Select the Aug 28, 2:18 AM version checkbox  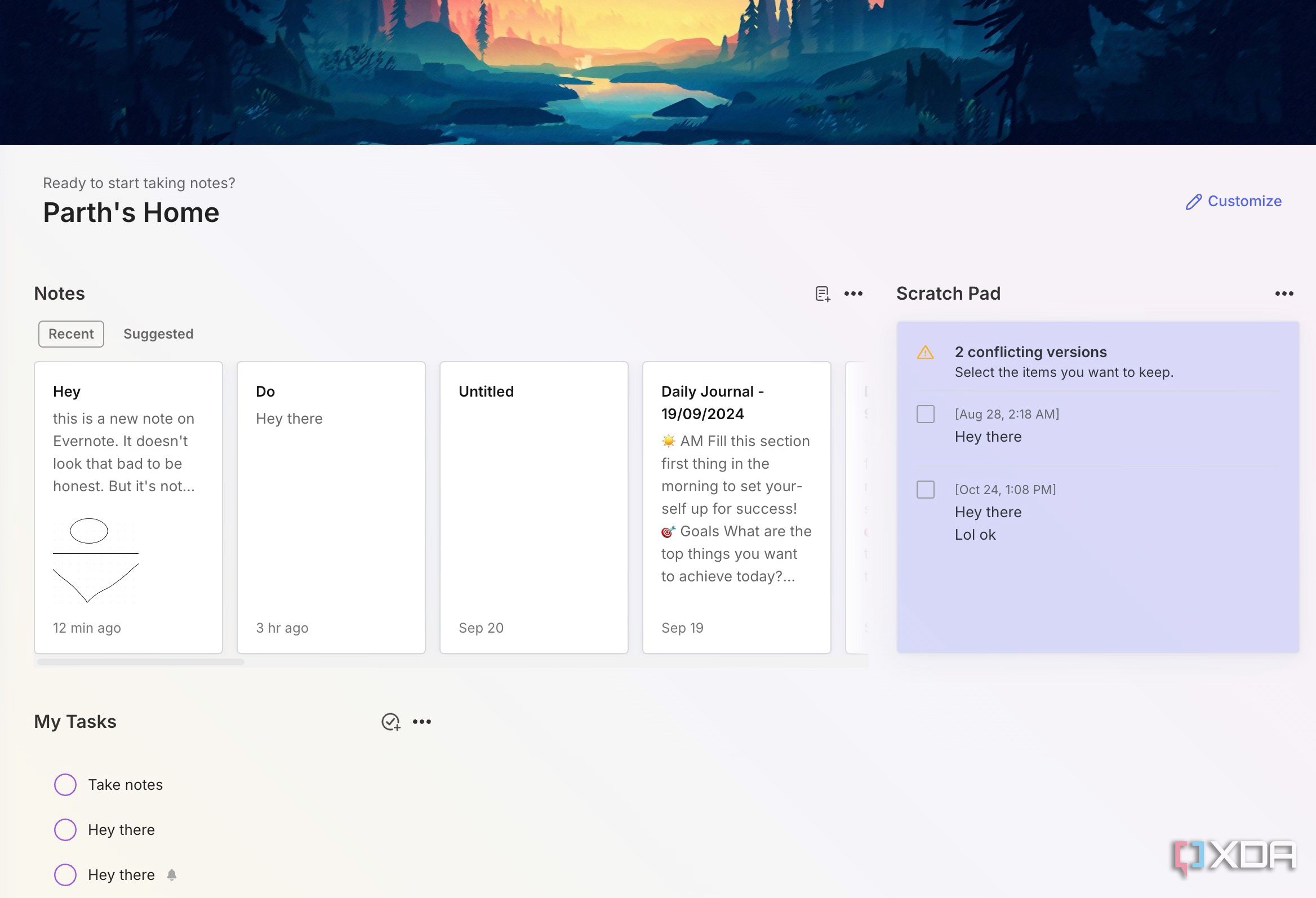pyautogui.click(x=925, y=414)
